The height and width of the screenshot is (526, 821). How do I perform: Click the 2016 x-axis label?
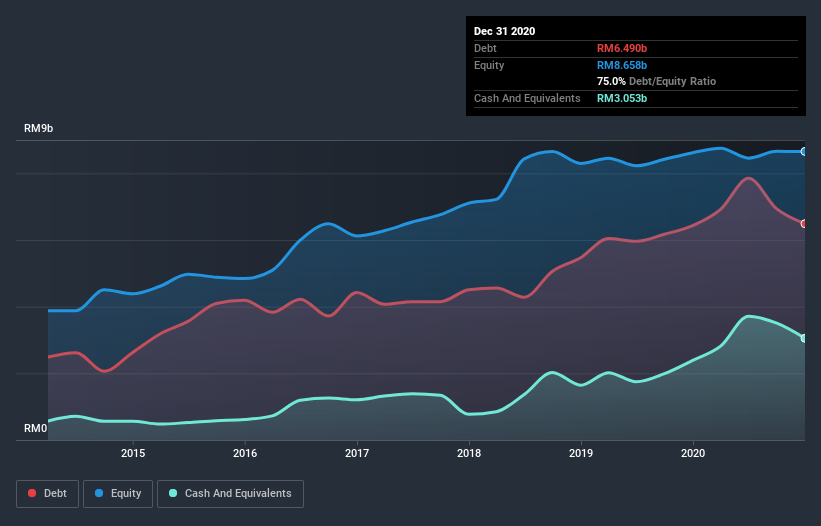click(x=245, y=453)
